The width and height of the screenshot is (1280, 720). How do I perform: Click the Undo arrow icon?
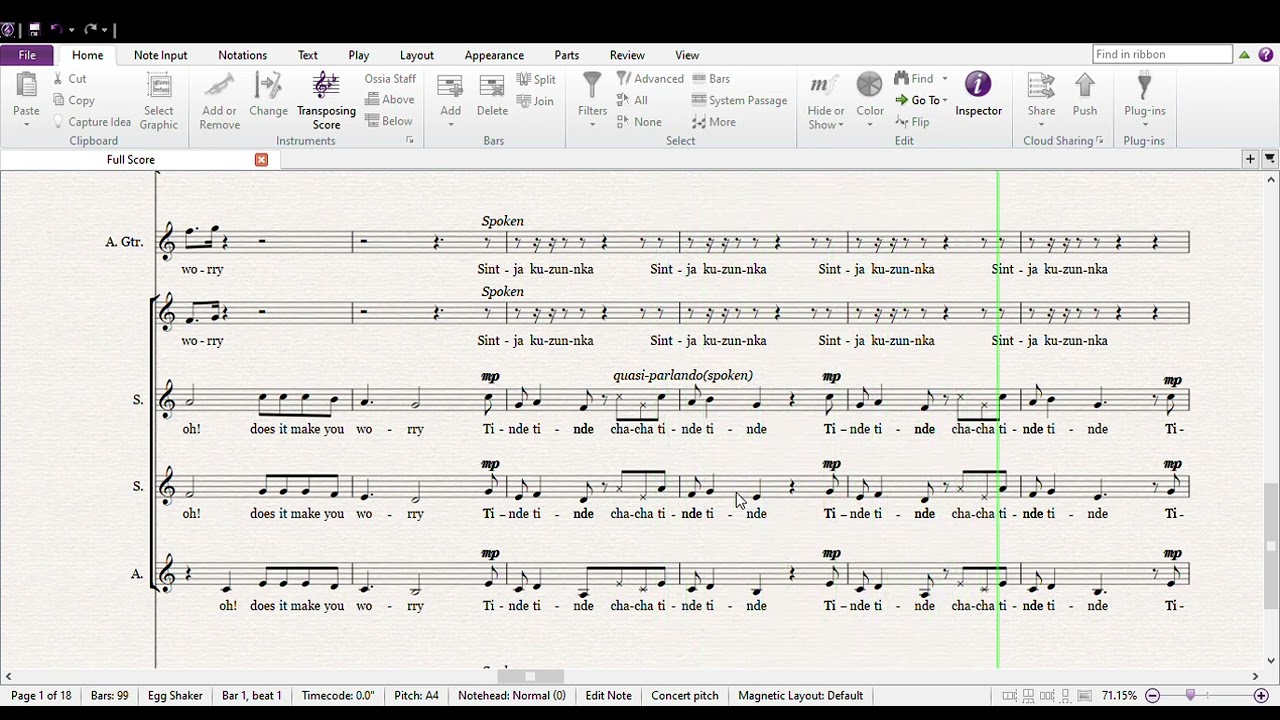point(56,30)
